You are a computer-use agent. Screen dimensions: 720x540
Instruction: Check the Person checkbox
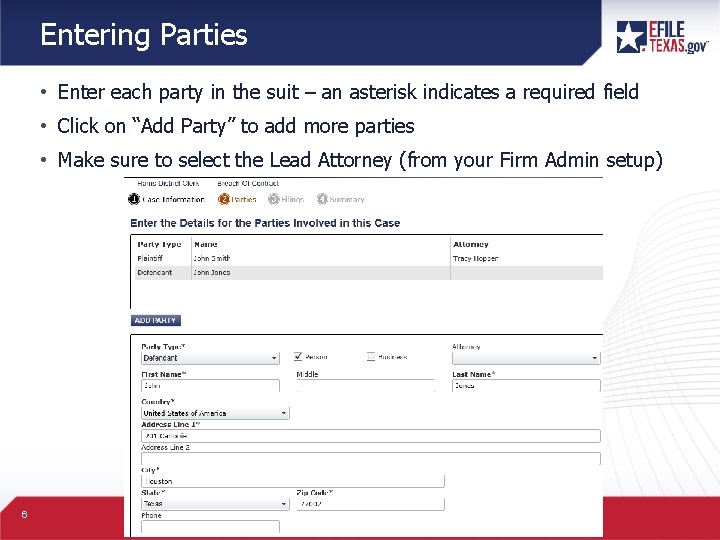pos(299,356)
